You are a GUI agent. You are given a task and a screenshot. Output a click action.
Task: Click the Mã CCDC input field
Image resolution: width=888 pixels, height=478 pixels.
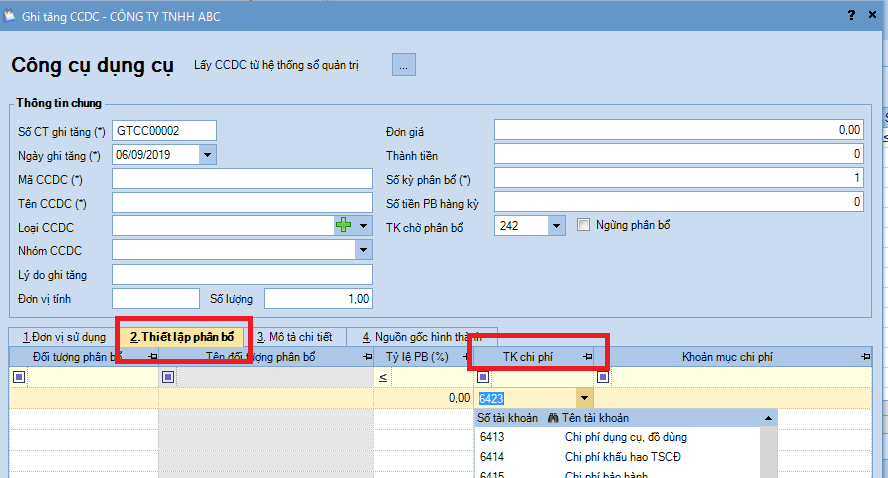coord(242,179)
